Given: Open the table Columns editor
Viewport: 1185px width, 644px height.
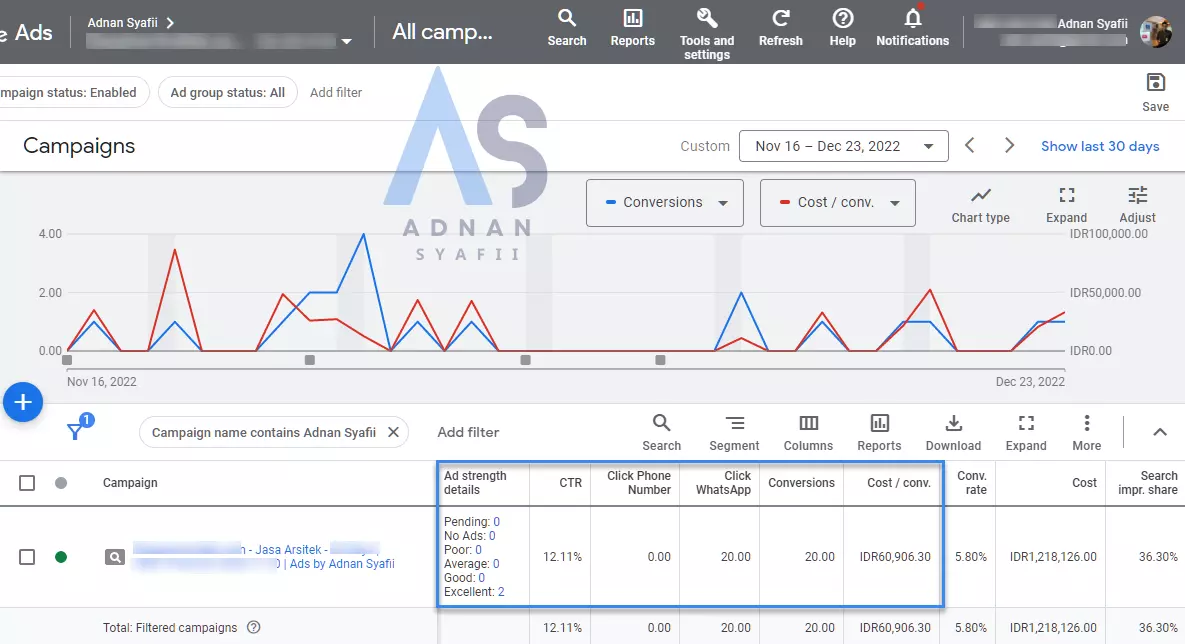Looking at the screenshot, I should 808,432.
